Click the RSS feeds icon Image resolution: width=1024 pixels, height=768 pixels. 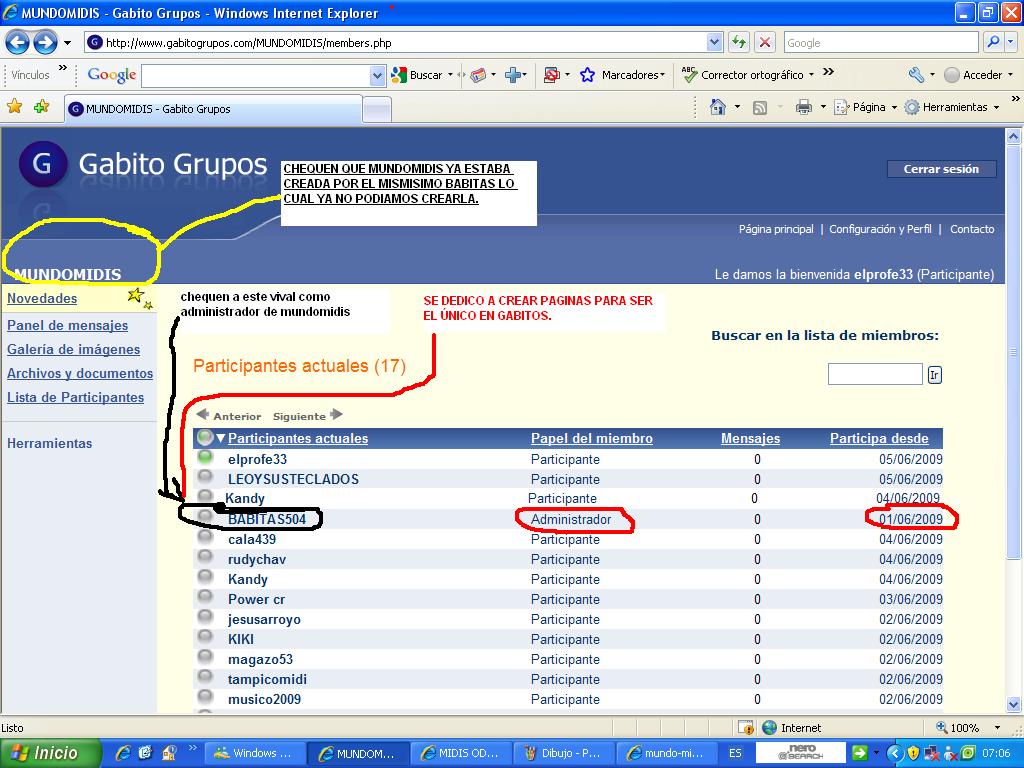coord(760,108)
